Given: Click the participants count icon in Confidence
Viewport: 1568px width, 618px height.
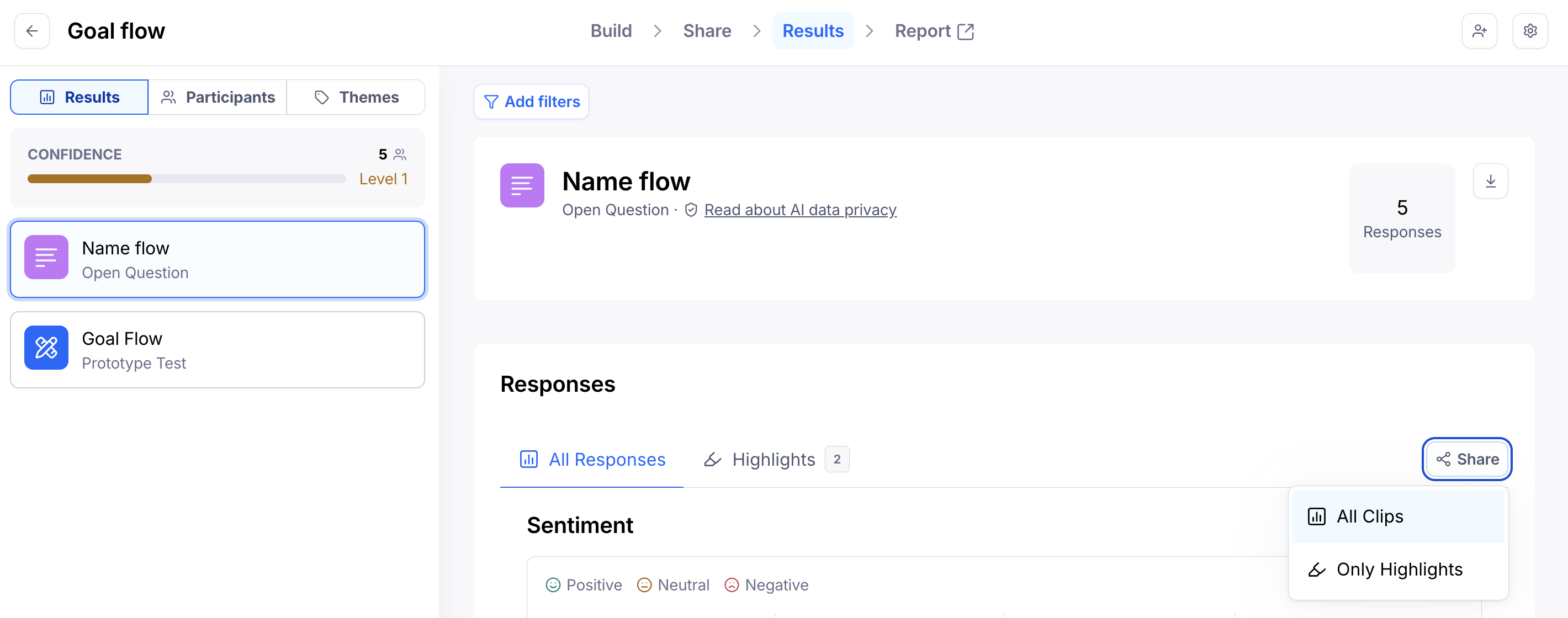Looking at the screenshot, I should 400,154.
